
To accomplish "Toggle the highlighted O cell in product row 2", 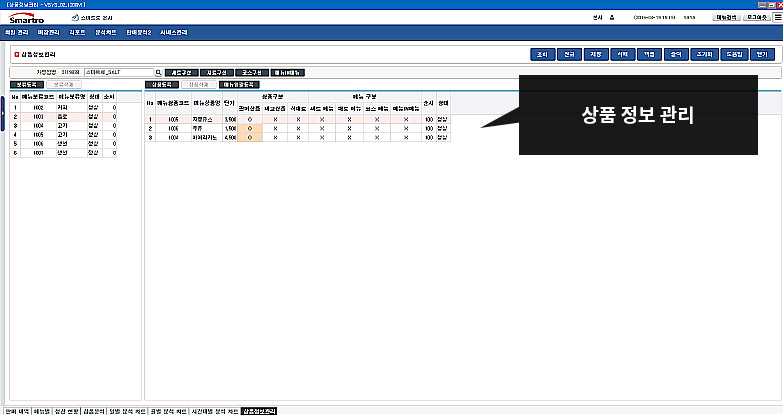I will coord(250,128).
